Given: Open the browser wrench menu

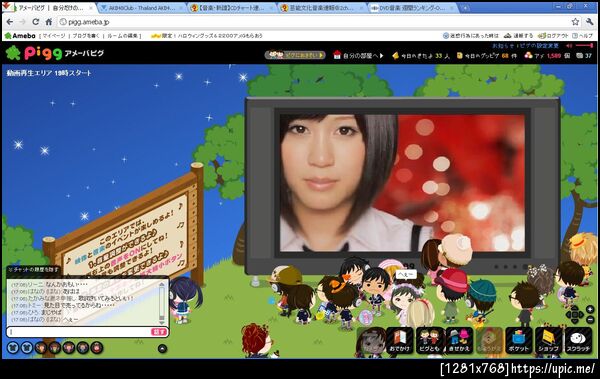Looking at the screenshot, I should [589, 22].
